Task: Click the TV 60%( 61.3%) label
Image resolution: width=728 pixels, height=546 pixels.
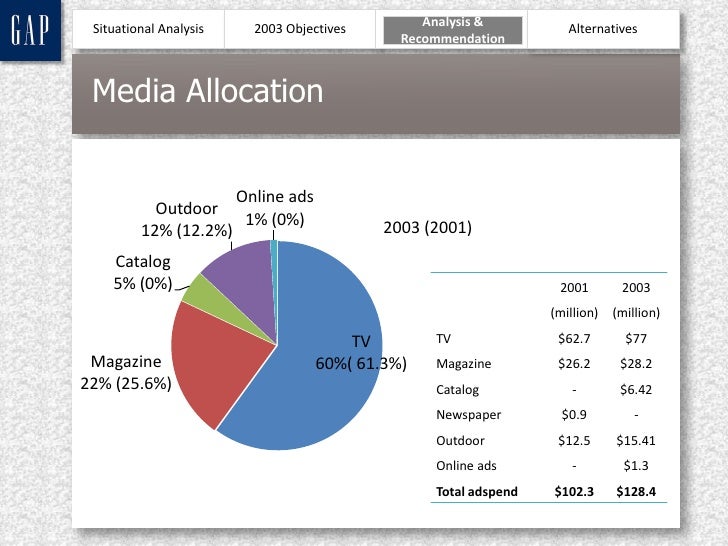Action: coord(361,352)
